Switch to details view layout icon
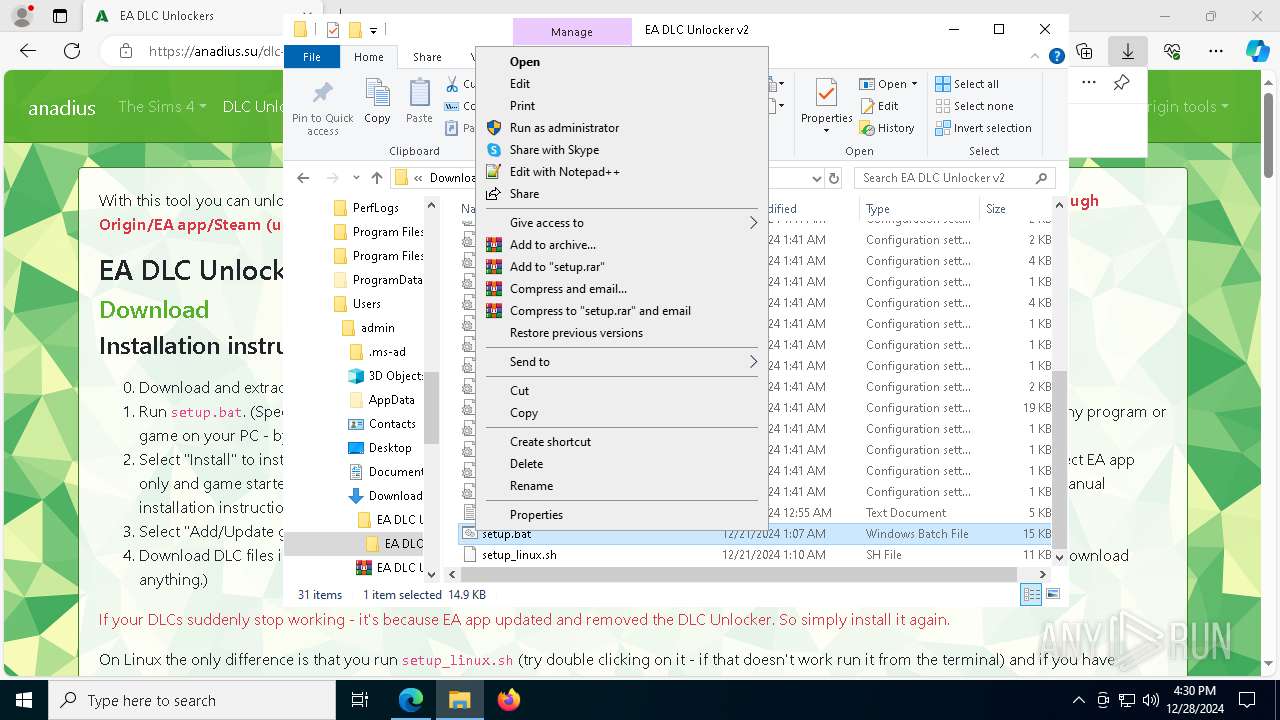 coord(1030,595)
